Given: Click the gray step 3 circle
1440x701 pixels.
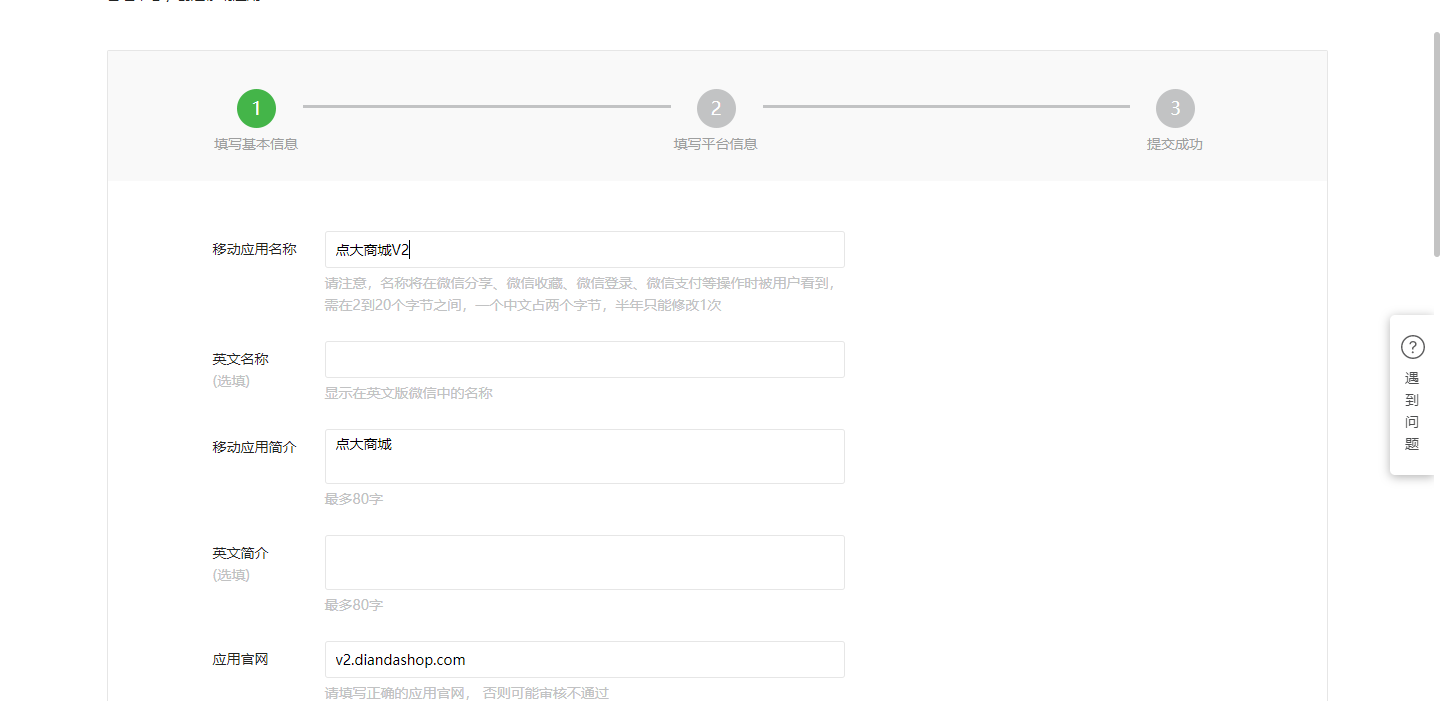Looking at the screenshot, I should pyautogui.click(x=1175, y=108).
